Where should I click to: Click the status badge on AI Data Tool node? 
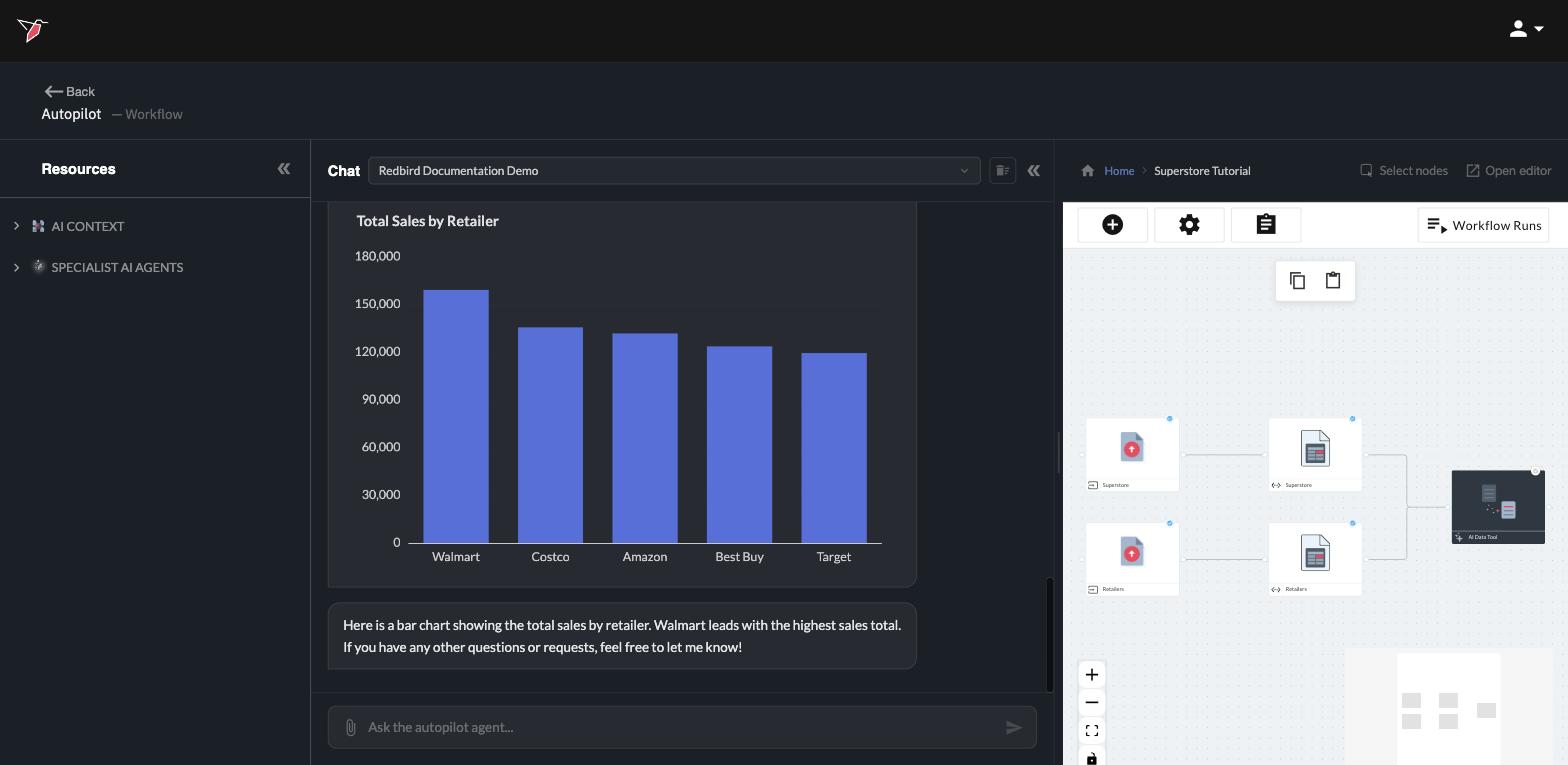pos(1536,471)
